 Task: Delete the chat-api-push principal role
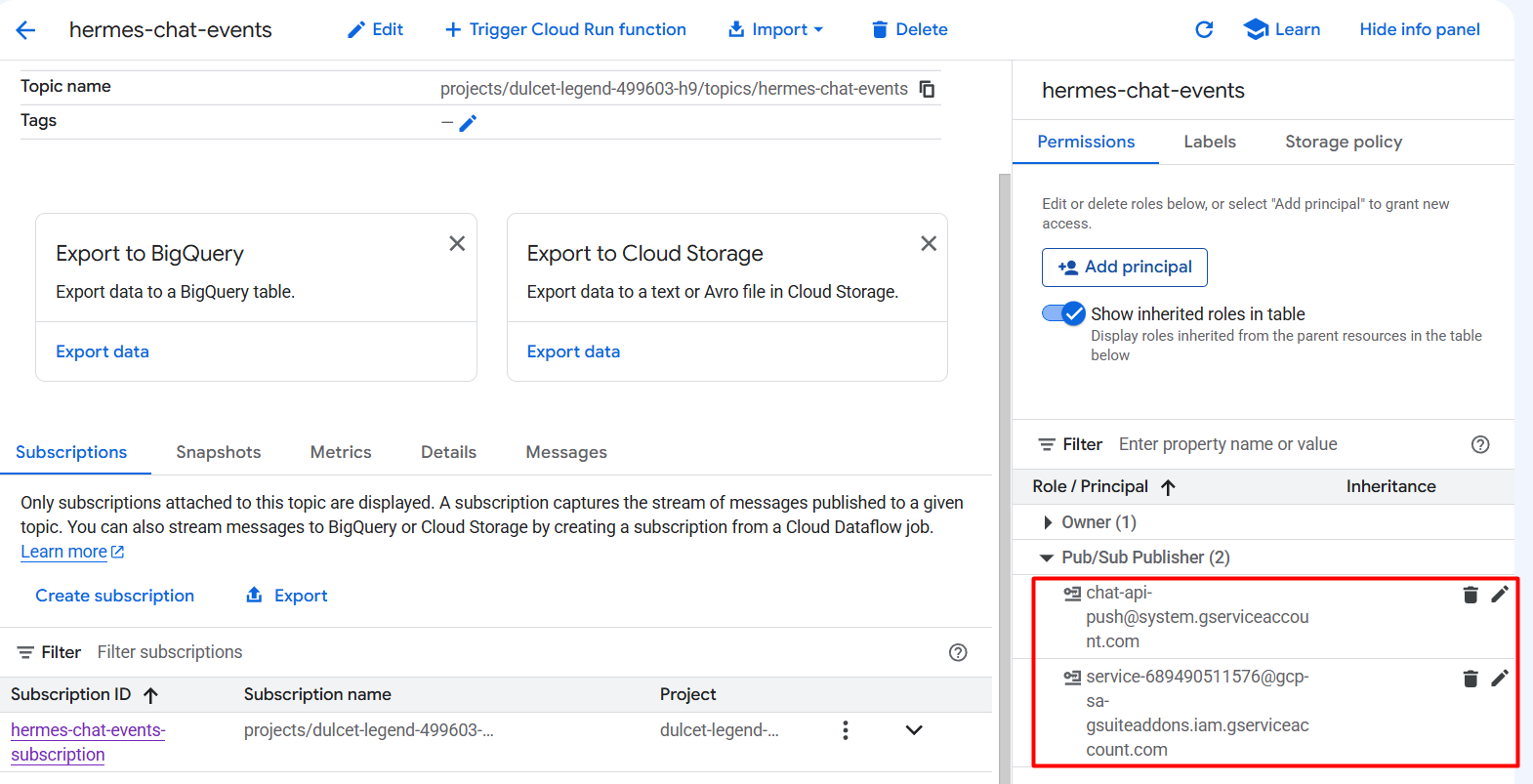(1471, 595)
